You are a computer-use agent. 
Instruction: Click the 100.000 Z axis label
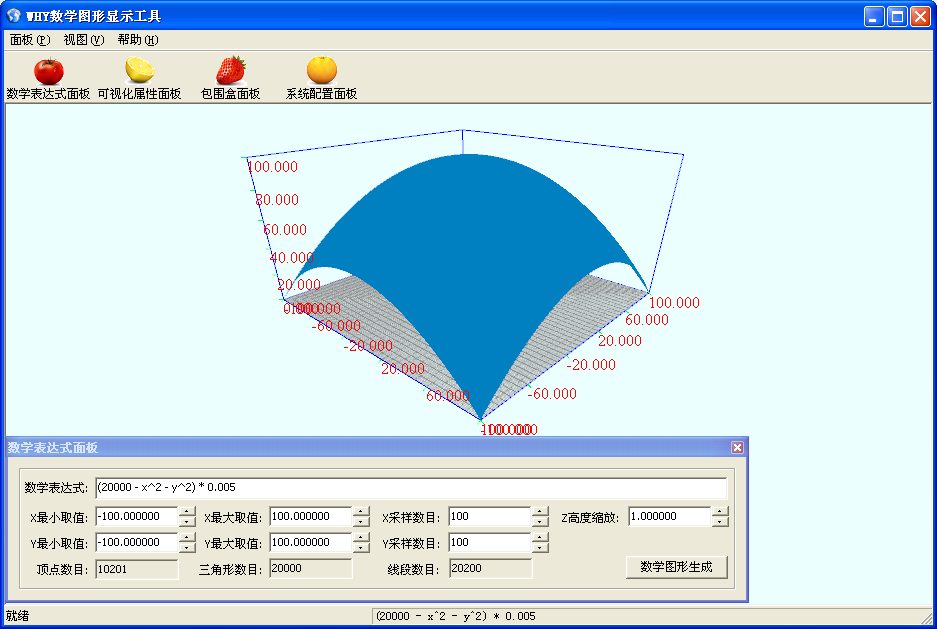click(272, 167)
